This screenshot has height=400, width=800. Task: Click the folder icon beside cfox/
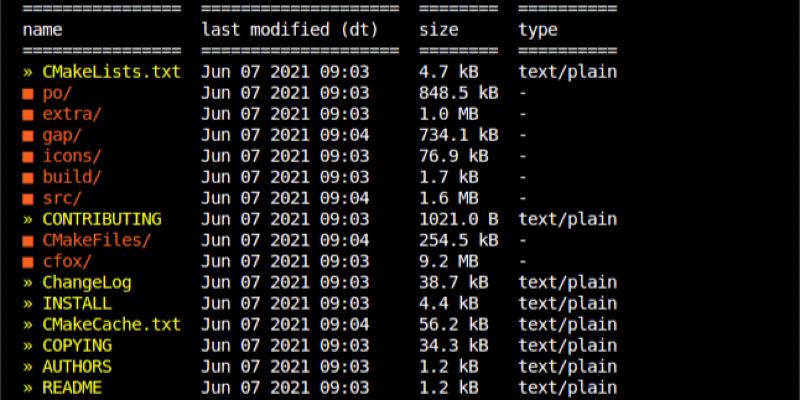coord(28,261)
